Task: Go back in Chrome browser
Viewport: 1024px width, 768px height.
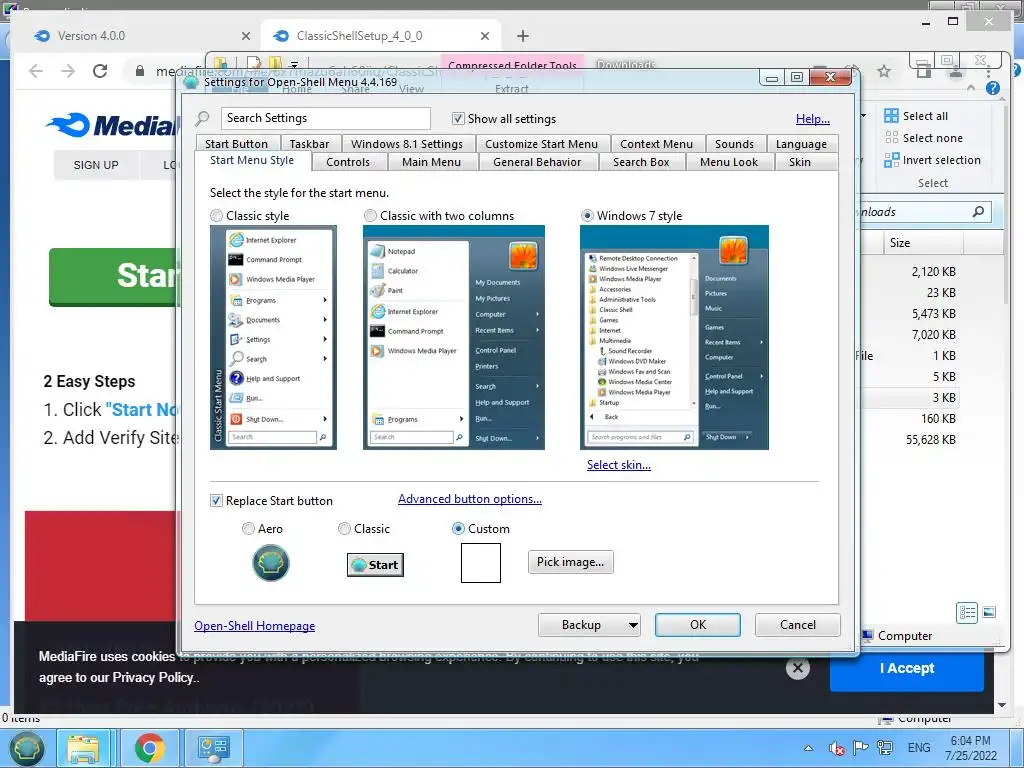Action: 36,71
